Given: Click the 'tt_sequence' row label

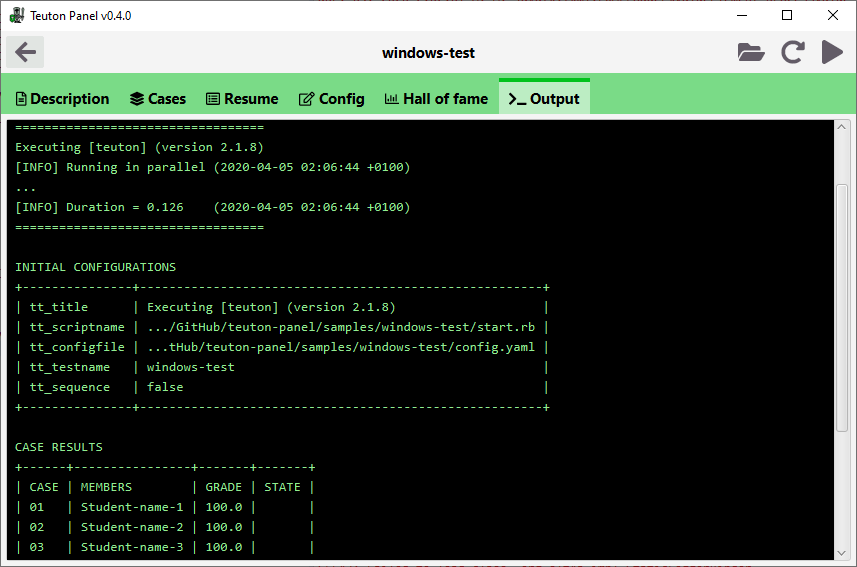Looking at the screenshot, I should coord(70,387).
